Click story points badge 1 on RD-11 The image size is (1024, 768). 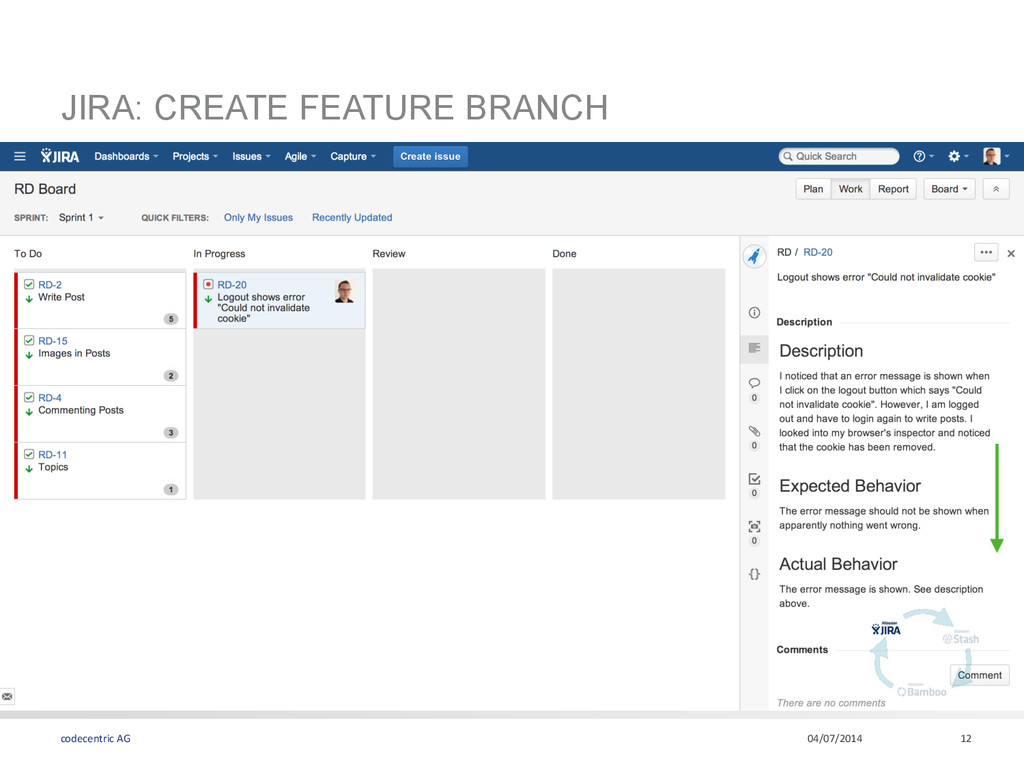point(171,490)
